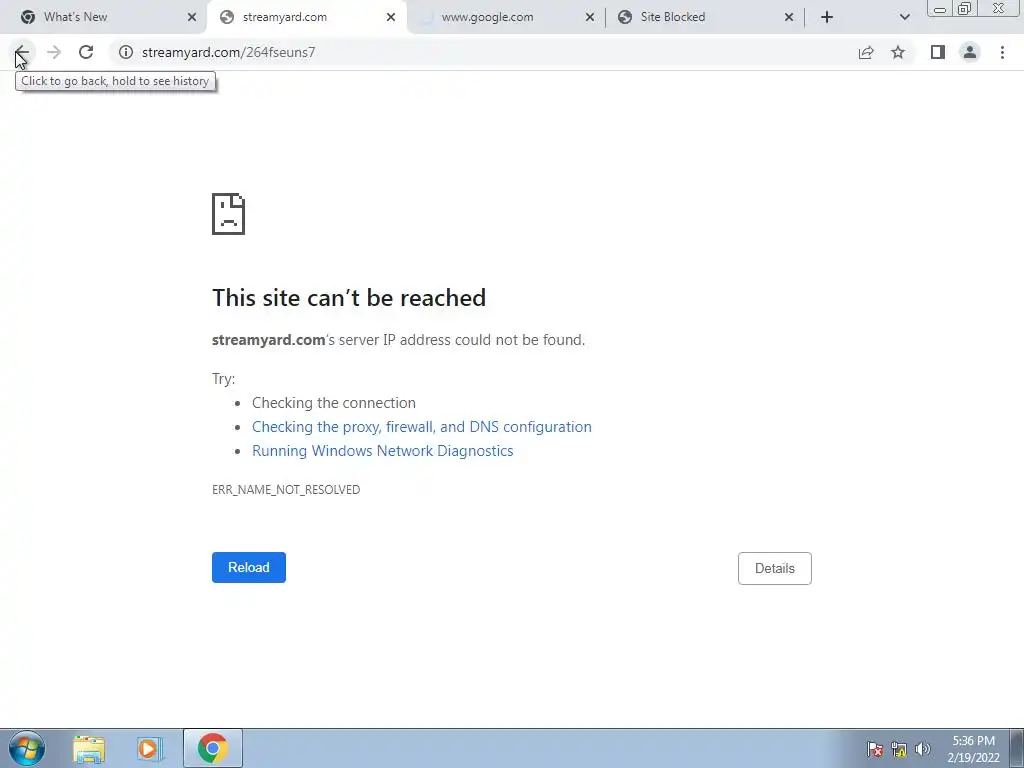Click the volume speaker tray icon
Screen dimensions: 1024x768
click(x=922, y=749)
